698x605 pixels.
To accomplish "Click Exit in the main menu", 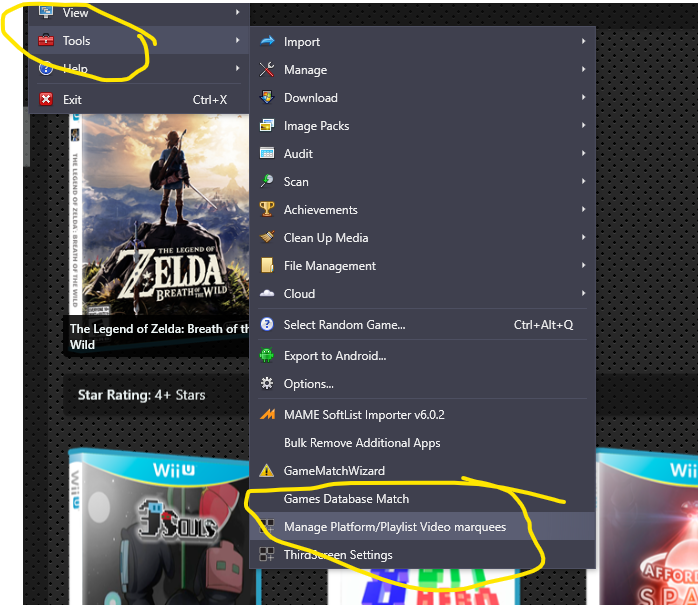I will coord(72,100).
